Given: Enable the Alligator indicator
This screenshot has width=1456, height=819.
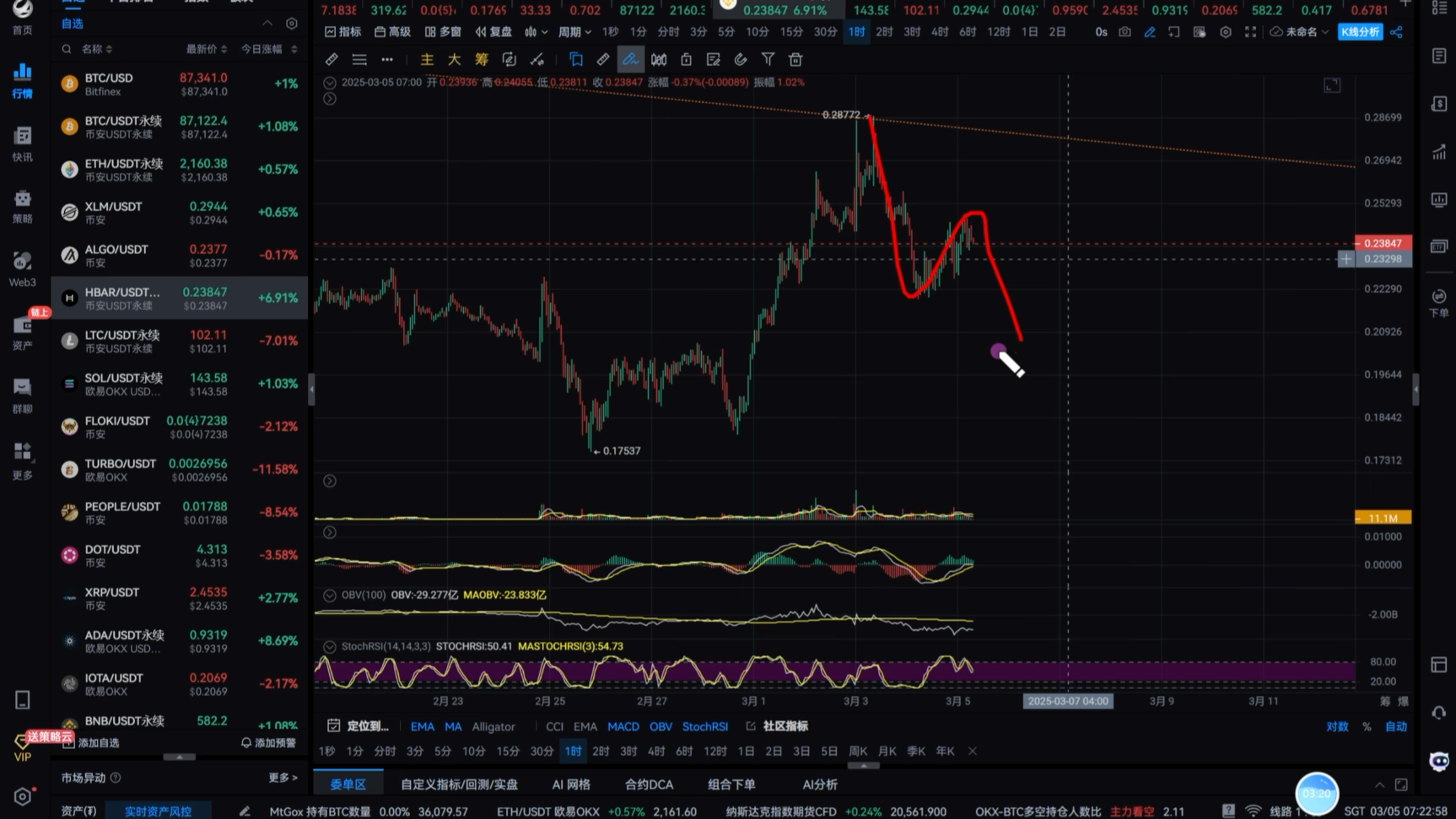Looking at the screenshot, I should (x=493, y=726).
